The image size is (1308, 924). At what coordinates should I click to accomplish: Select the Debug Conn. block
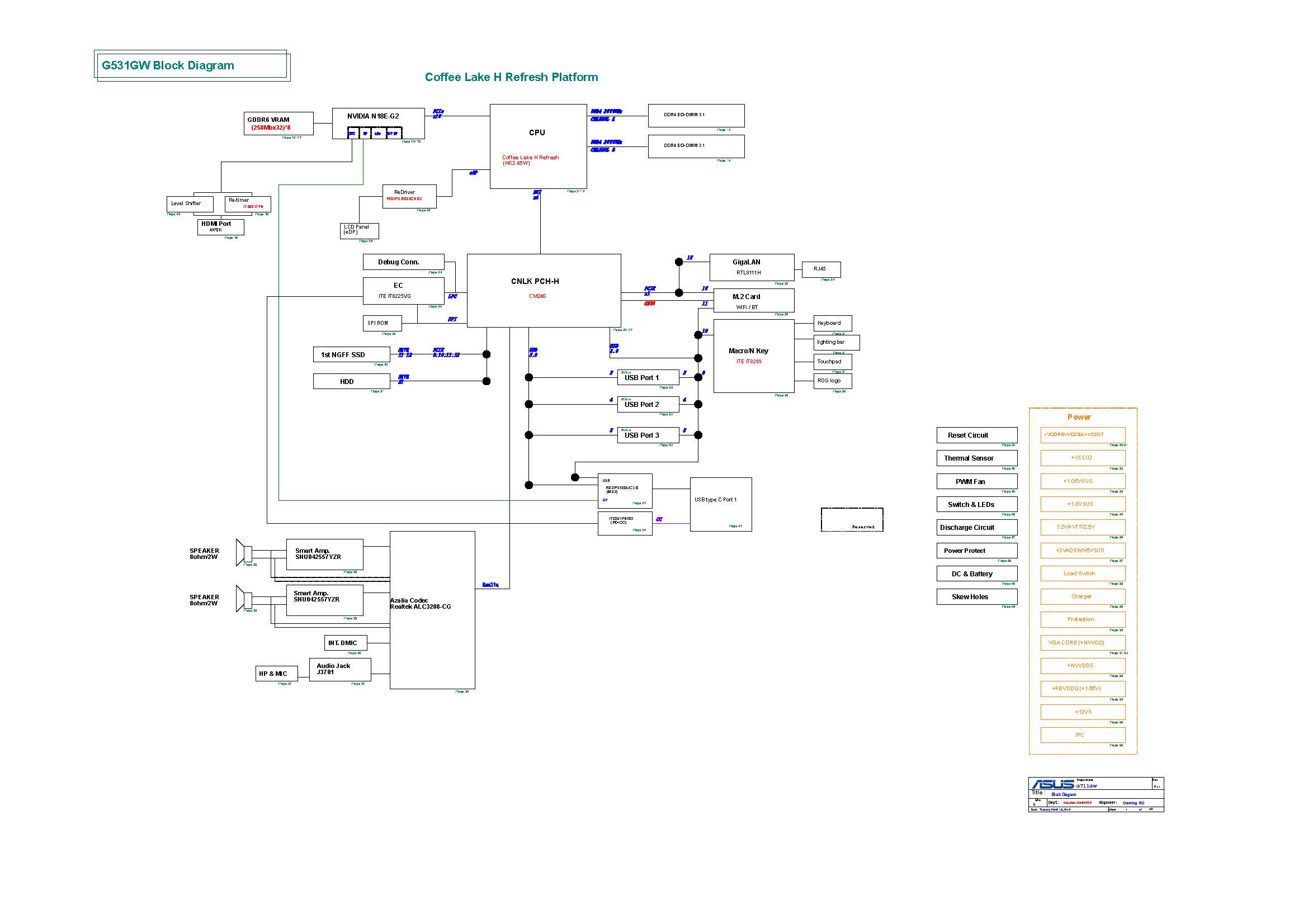(403, 262)
